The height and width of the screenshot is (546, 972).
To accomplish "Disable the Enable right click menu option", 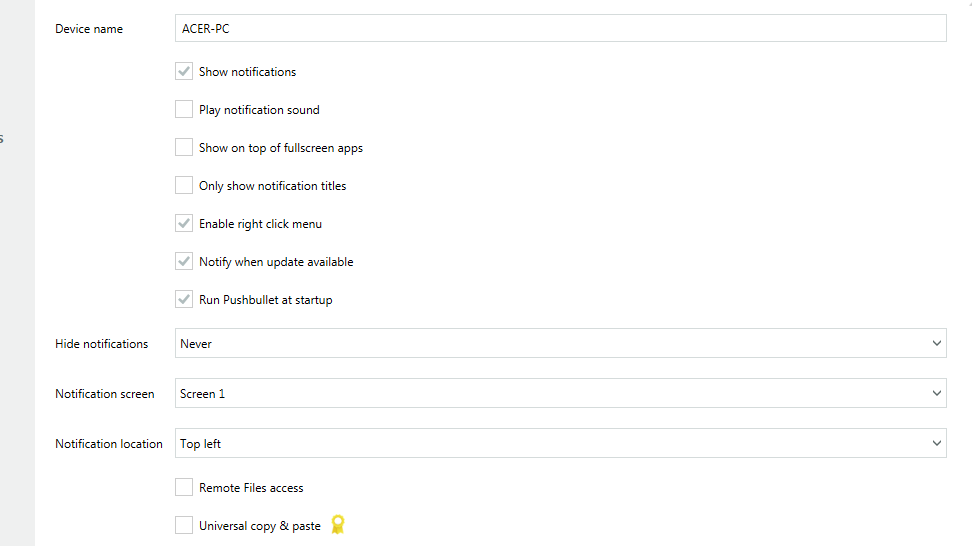I will (x=184, y=224).
